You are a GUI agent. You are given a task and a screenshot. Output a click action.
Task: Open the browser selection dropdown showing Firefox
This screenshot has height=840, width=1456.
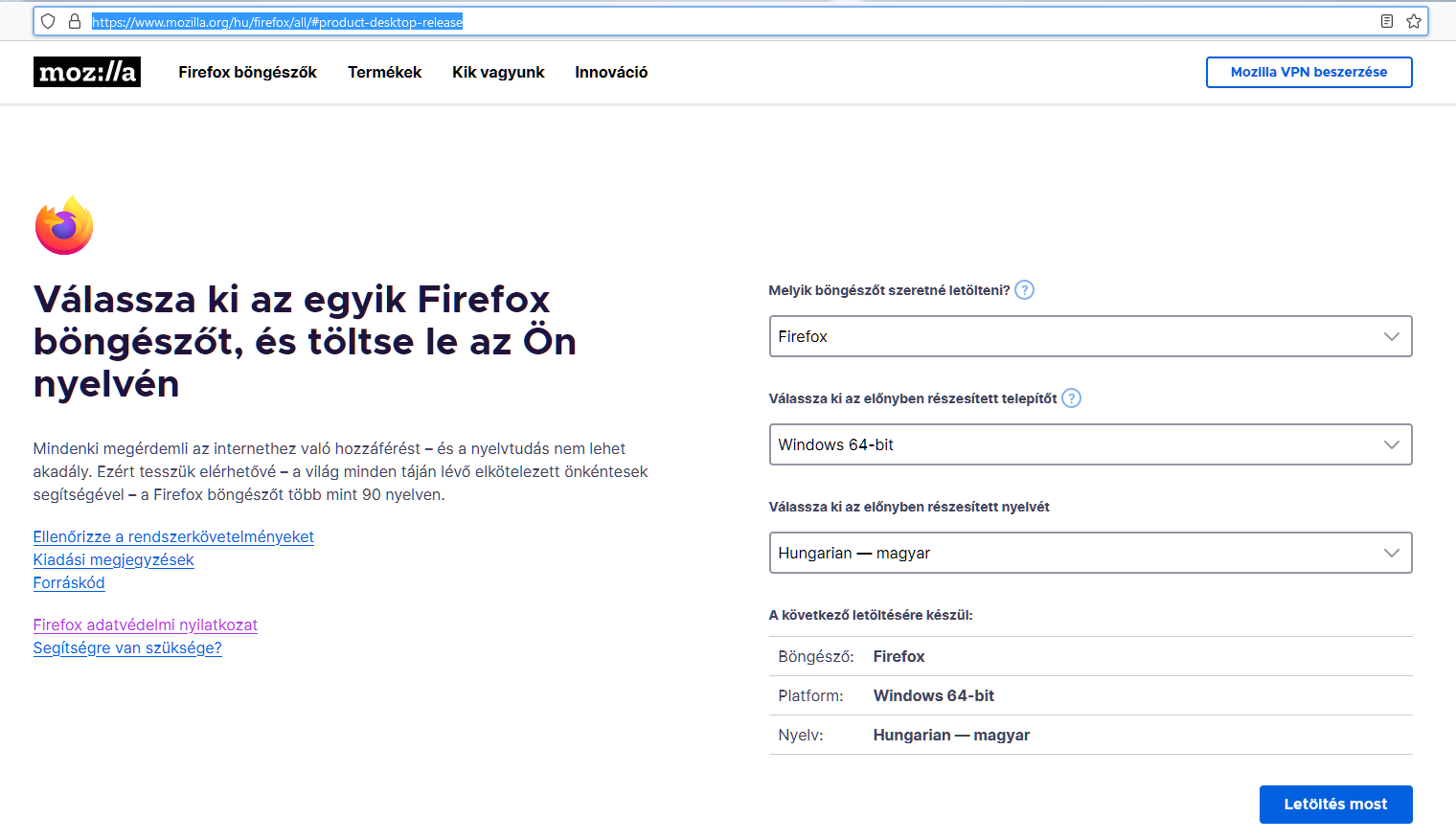[x=1090, y=336]
